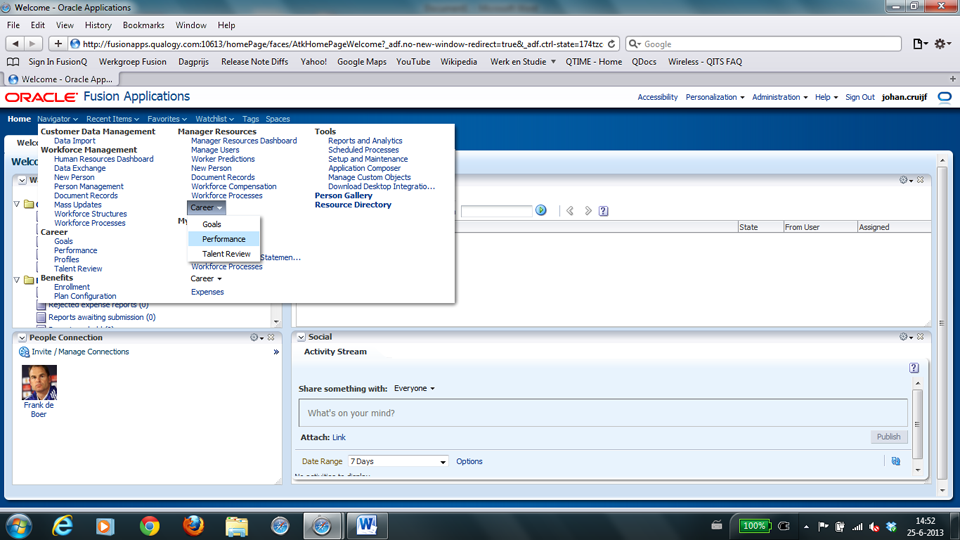Screen dimensions: 960x540
Task: Collapse the Social panel
Action: [x=301, y=337]
